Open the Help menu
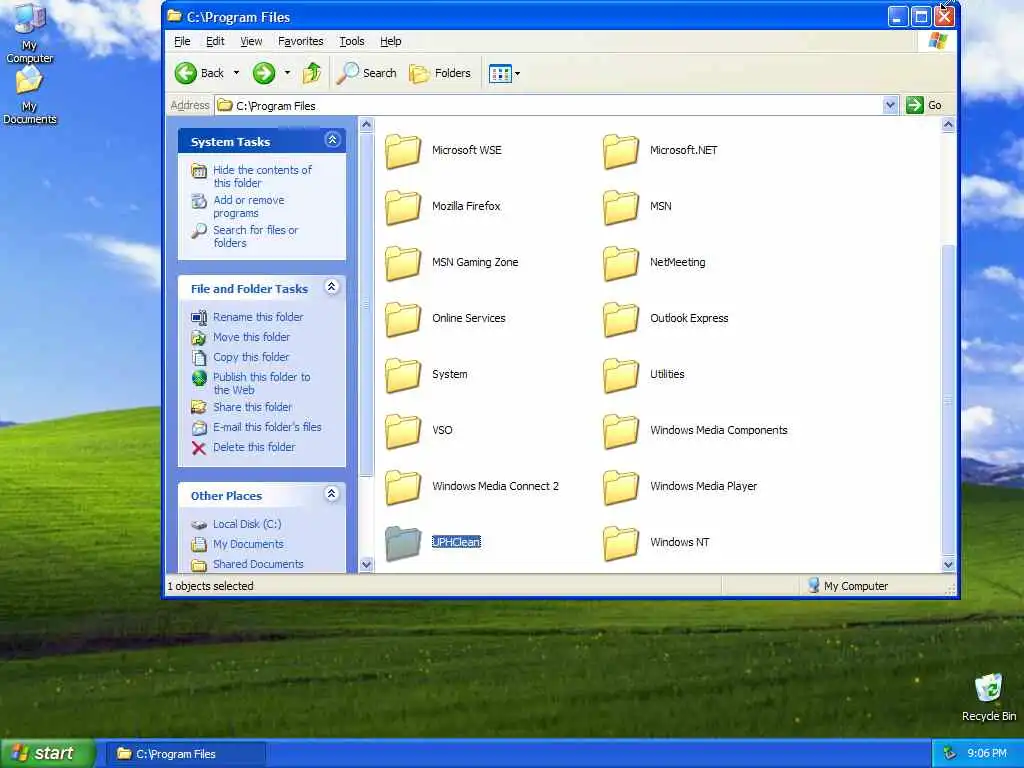 tap(391, 41)
